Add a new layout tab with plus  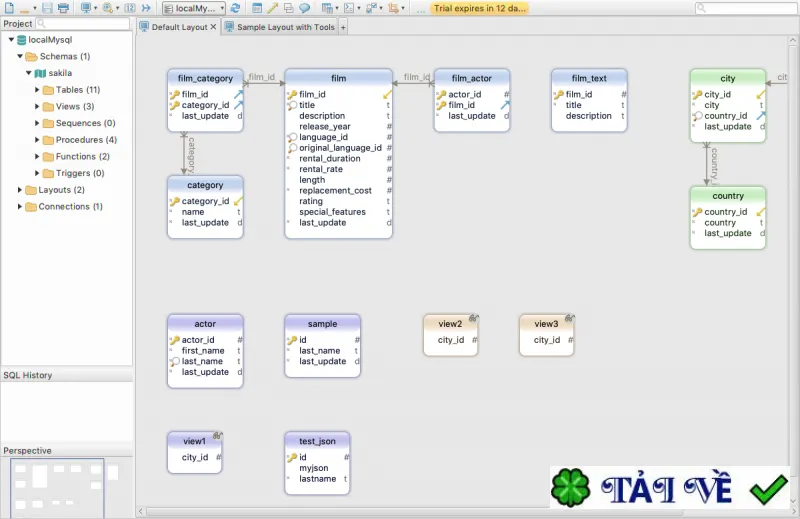tap(343, 28)
